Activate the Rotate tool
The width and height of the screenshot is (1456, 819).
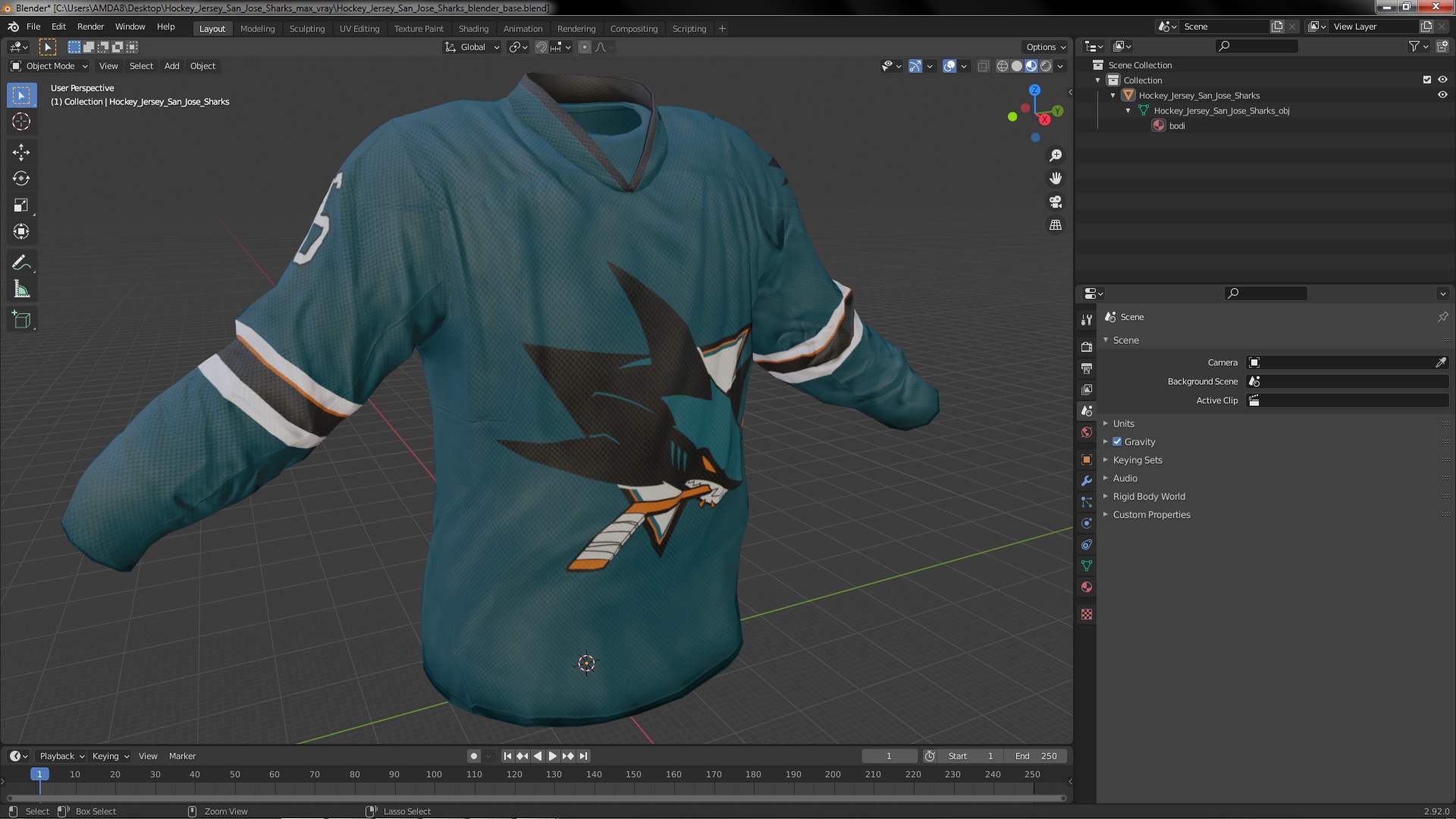[x=21, y=179]
